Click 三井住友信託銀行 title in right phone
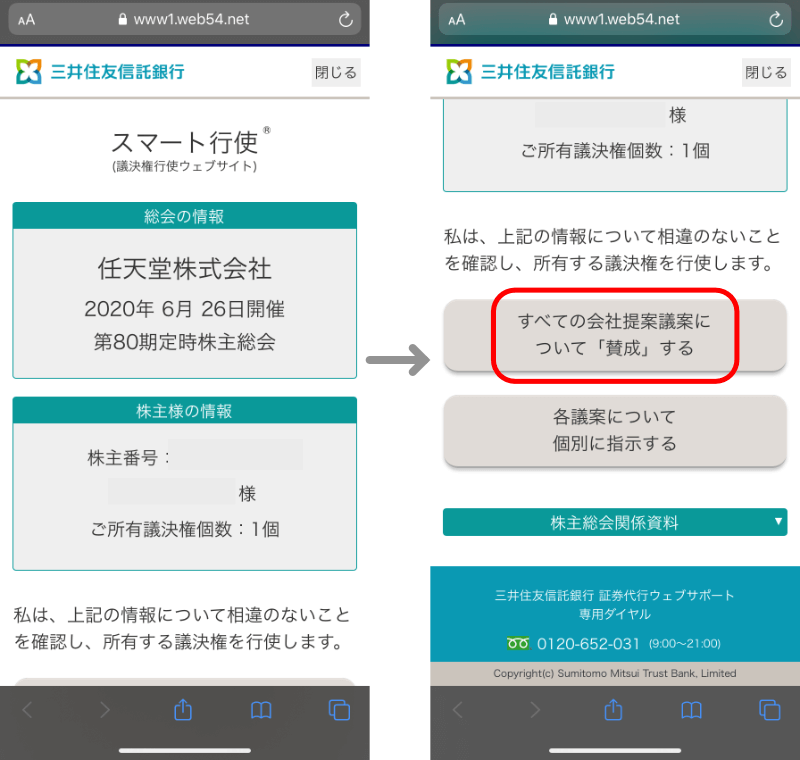800x760 pixels. pos(547,72)
